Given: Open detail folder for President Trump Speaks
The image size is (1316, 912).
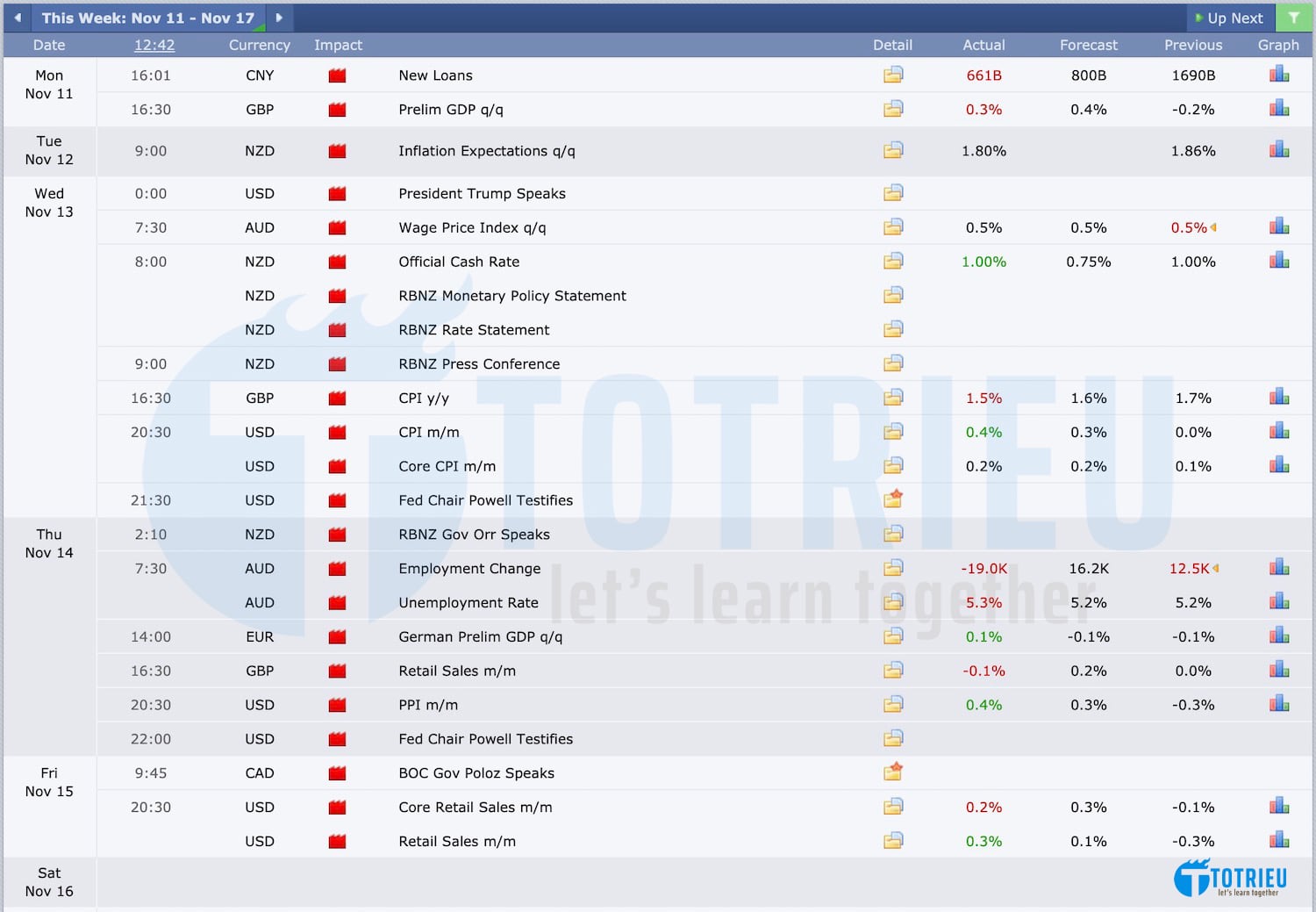Looking at the screenshot, I should tap(893, 192).
